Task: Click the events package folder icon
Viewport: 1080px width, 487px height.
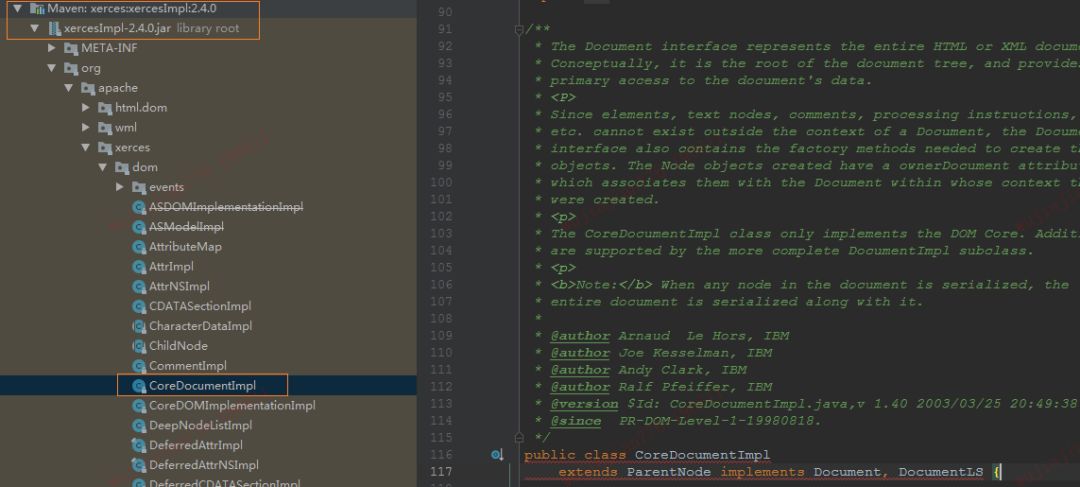Action: [x=139, y=187]
